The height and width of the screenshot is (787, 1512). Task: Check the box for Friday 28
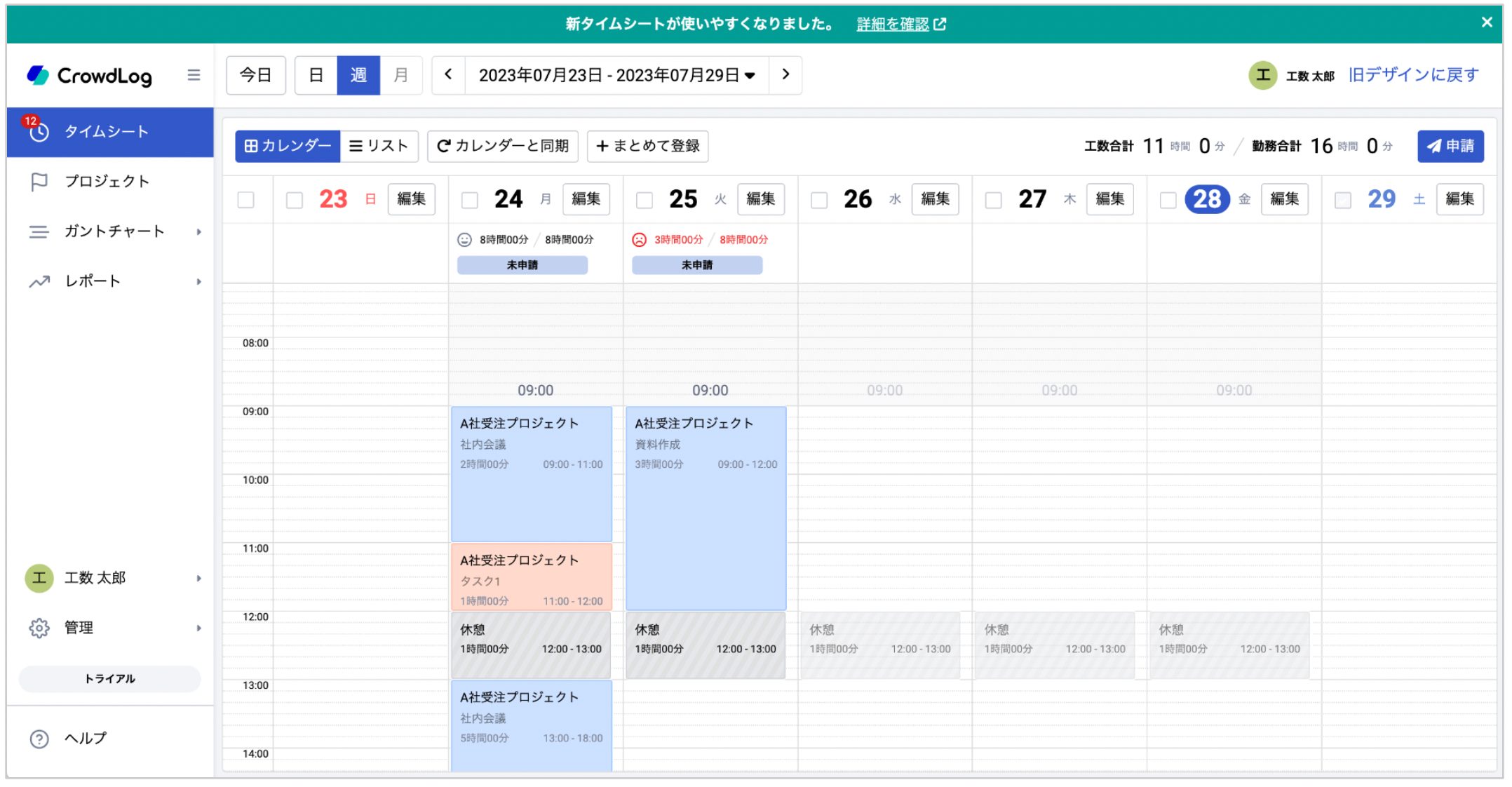(x=1168, y=200)
